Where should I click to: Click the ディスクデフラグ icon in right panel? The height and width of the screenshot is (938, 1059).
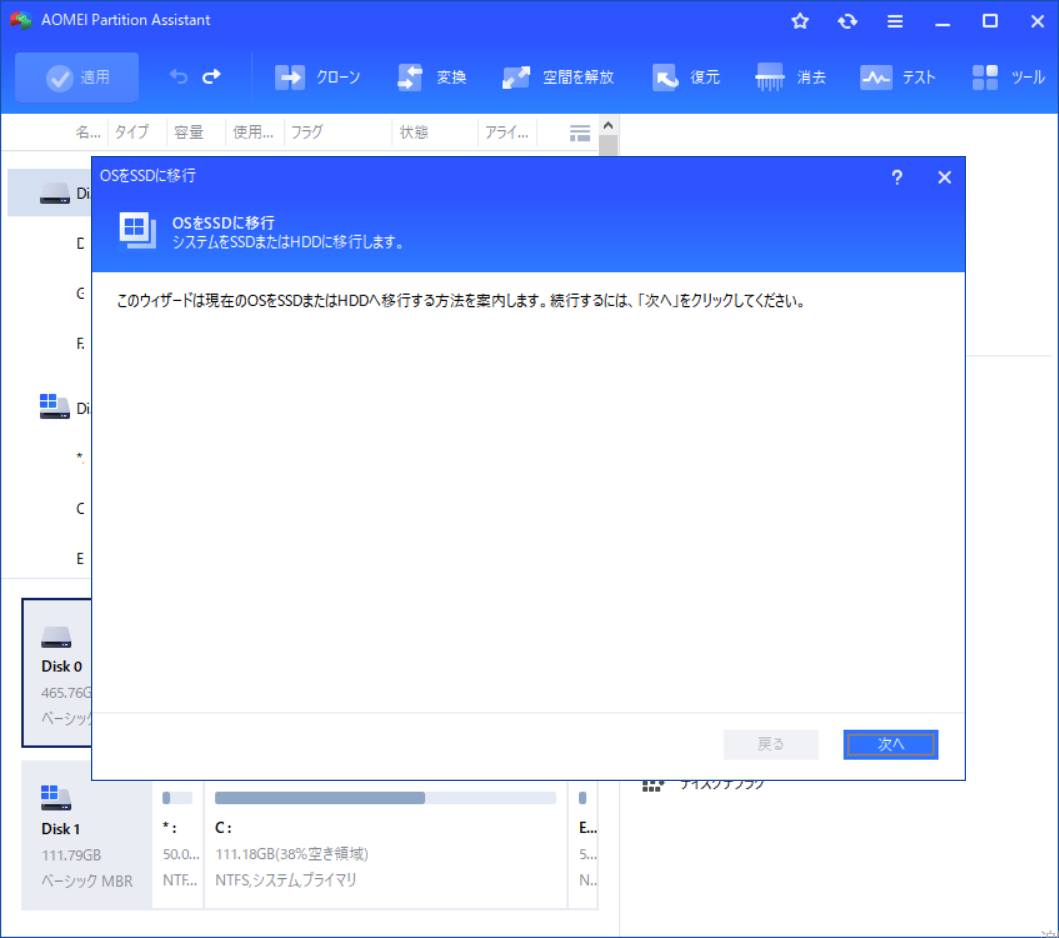coord(653,785)
